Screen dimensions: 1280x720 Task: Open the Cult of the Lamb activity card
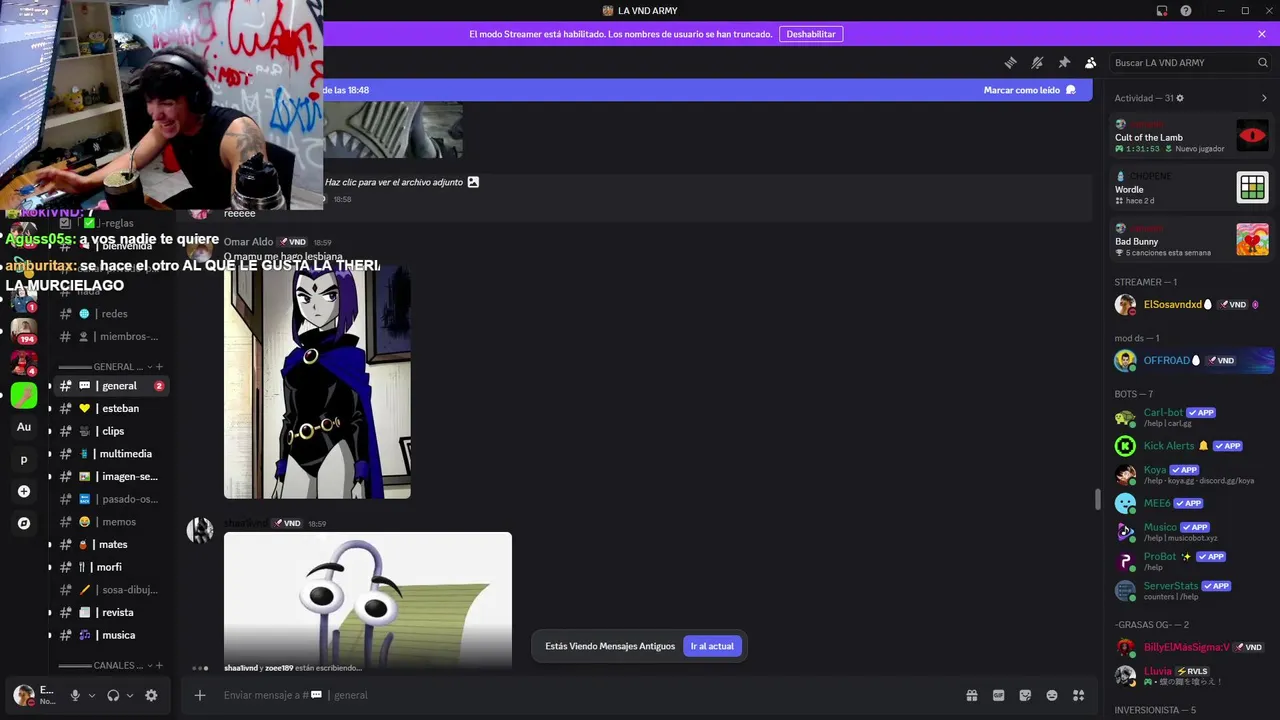coord(1192,136)
